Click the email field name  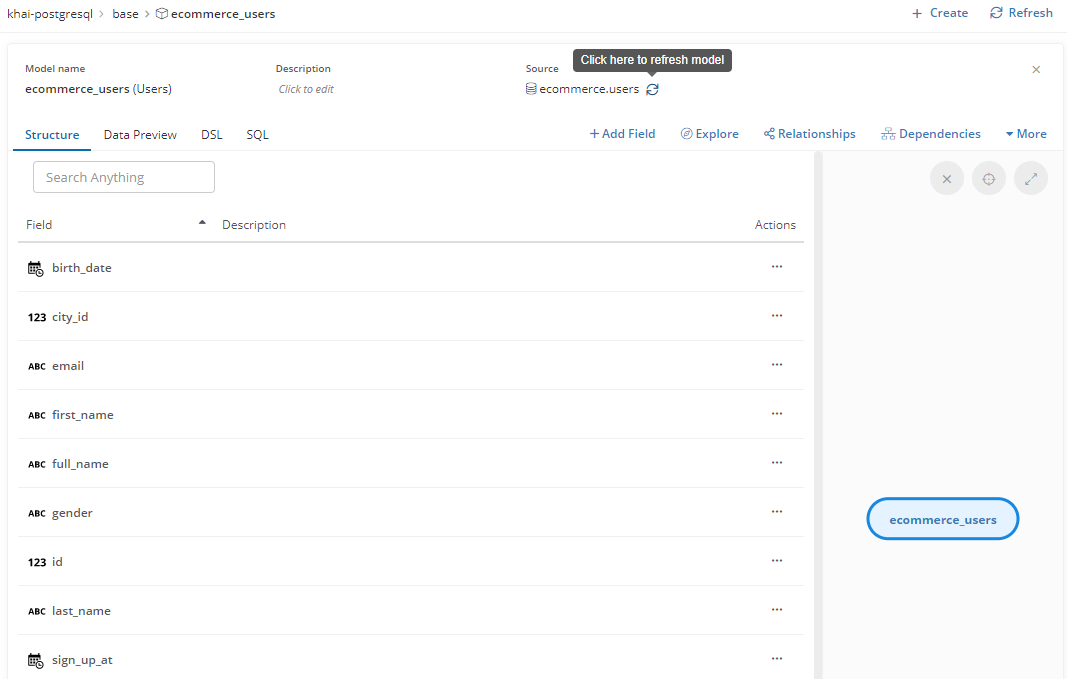pyautogui.click(x=68, y=366)
